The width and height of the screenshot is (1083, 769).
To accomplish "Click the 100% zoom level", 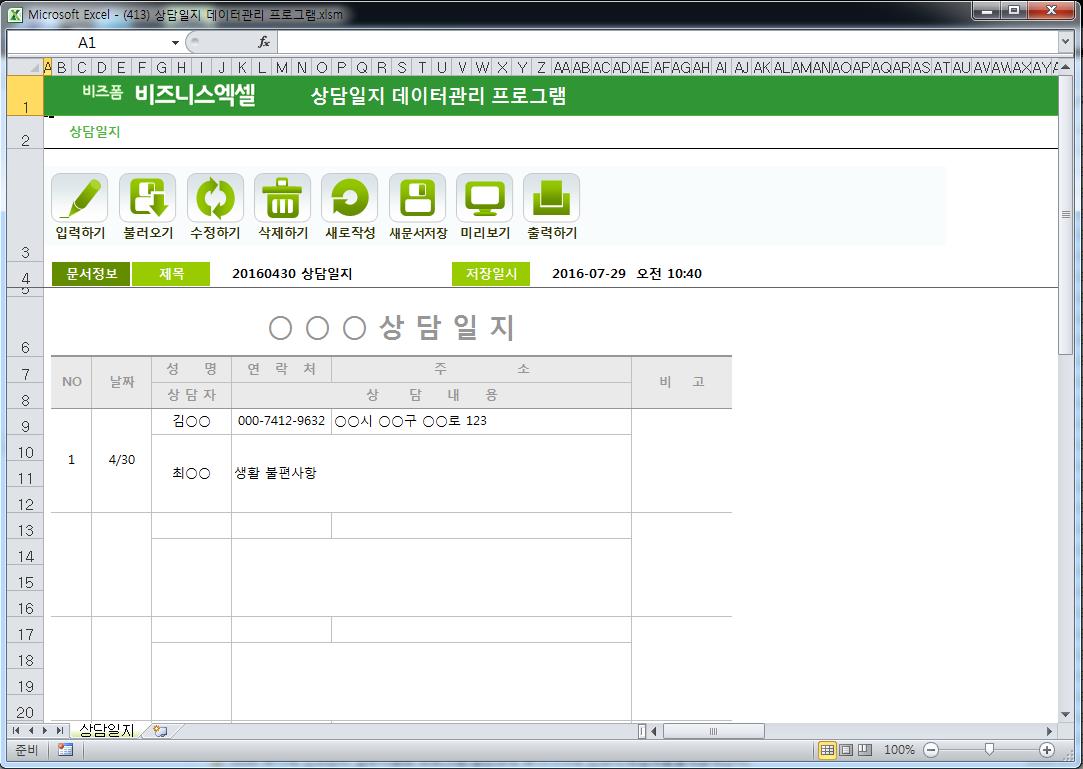I will point(899,750).
